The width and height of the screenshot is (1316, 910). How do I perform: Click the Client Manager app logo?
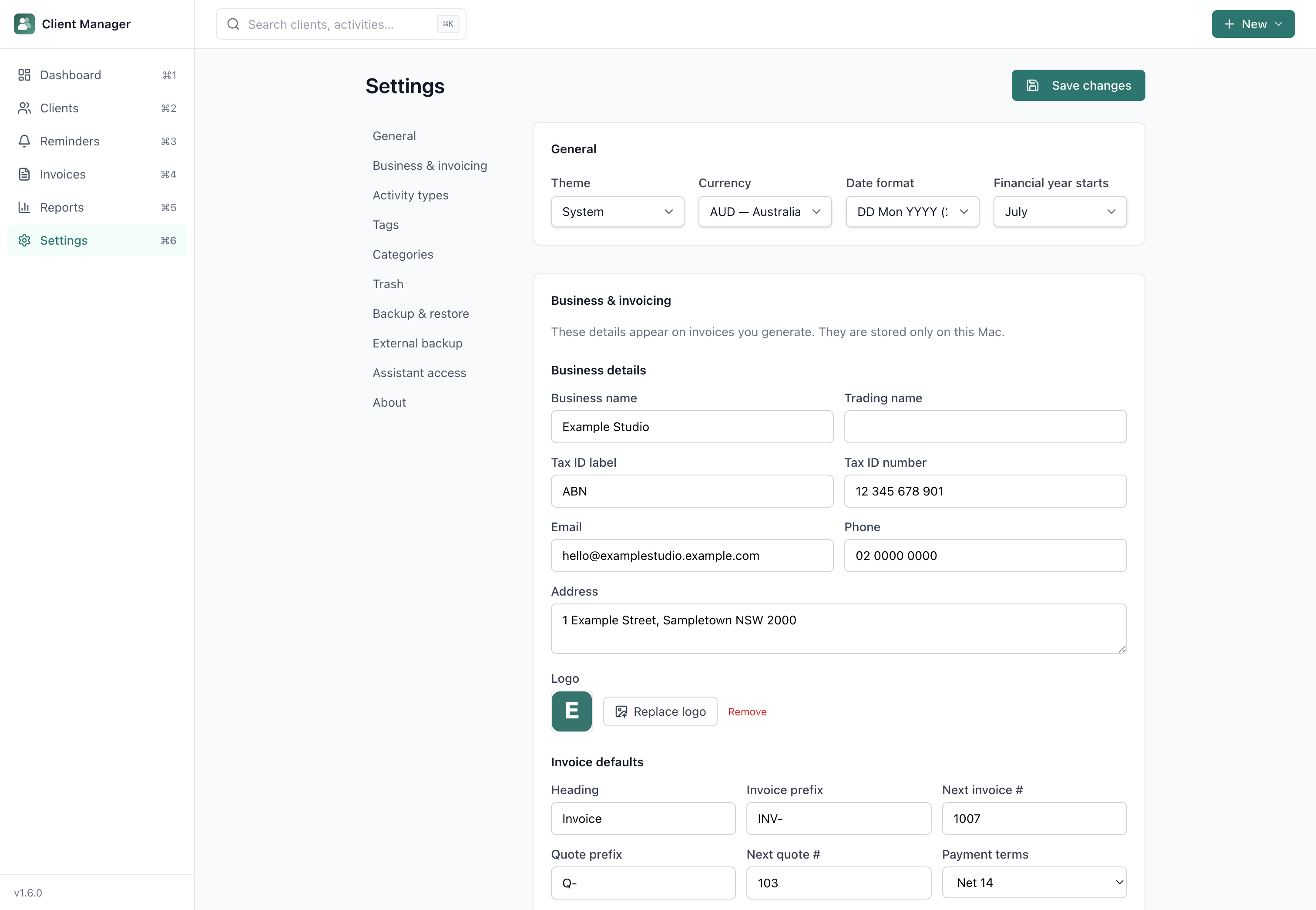pos(24,24)
